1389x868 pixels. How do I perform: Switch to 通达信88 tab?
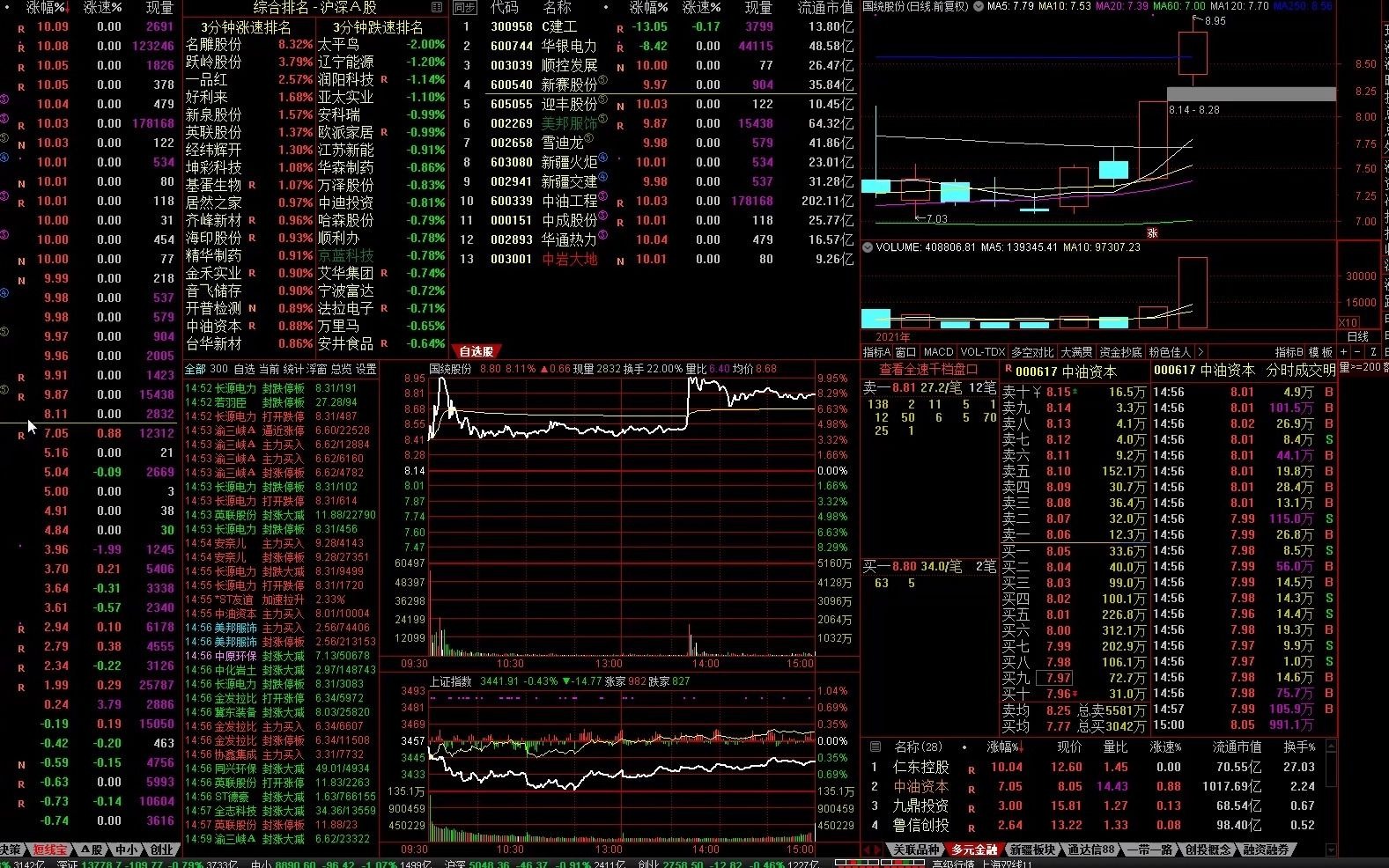click(x=1090, y=850)
